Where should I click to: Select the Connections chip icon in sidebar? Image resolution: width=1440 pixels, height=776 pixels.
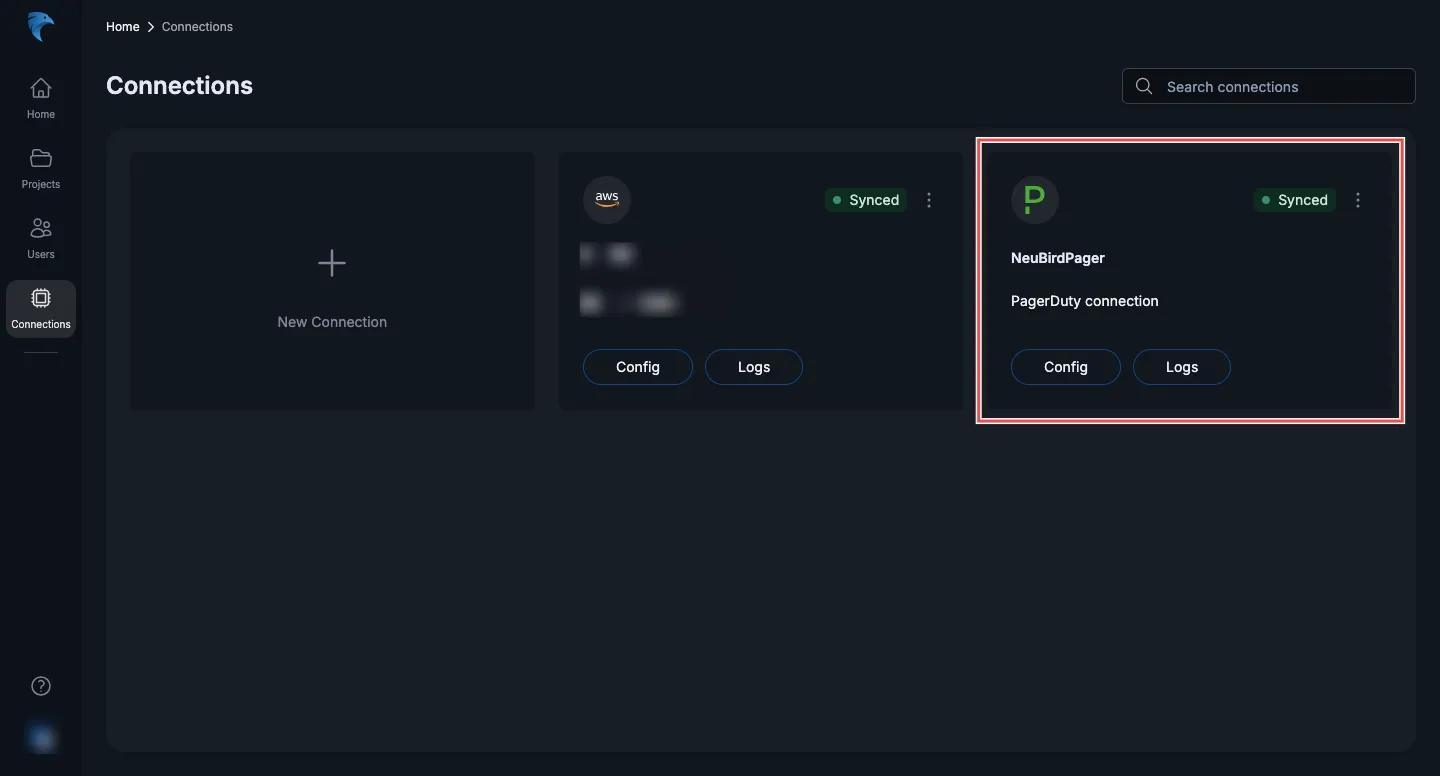coord(41,298)
